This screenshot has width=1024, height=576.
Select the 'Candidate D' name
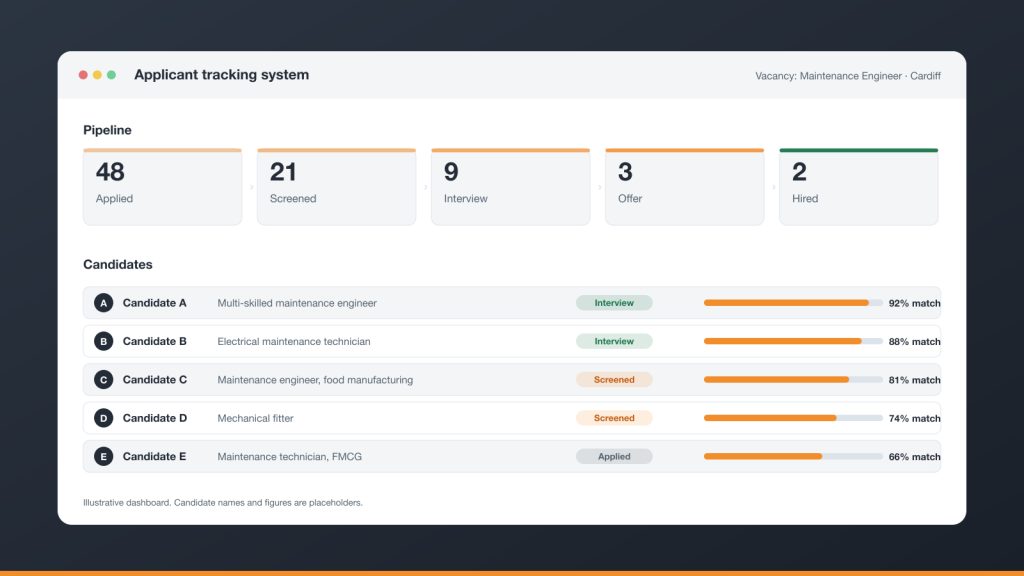pos(155,418)
